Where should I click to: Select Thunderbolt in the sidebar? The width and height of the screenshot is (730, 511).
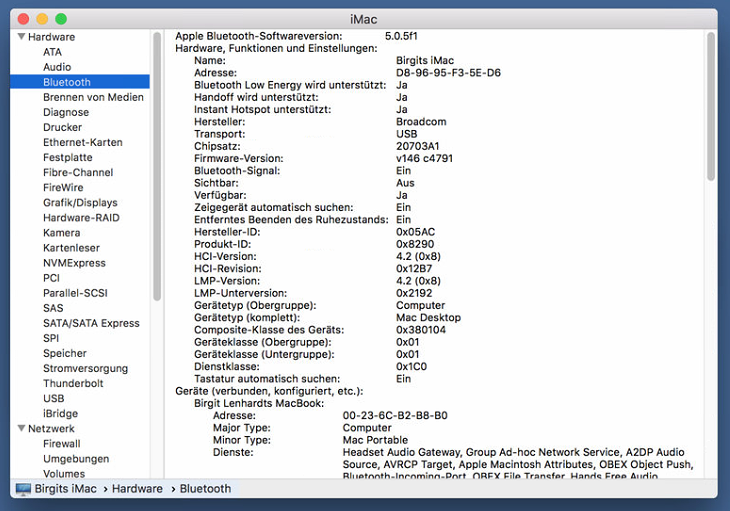click(x=73, y=383)
